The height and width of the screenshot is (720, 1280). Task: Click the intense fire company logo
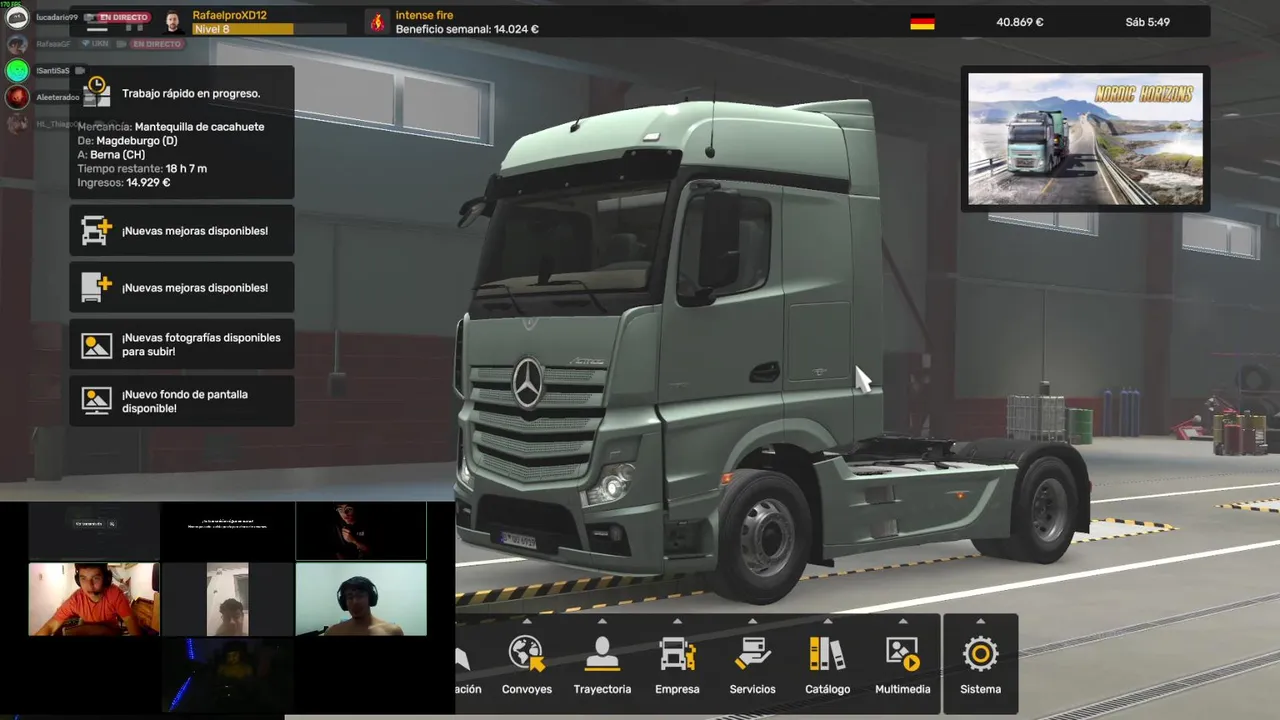click(377, 22)
